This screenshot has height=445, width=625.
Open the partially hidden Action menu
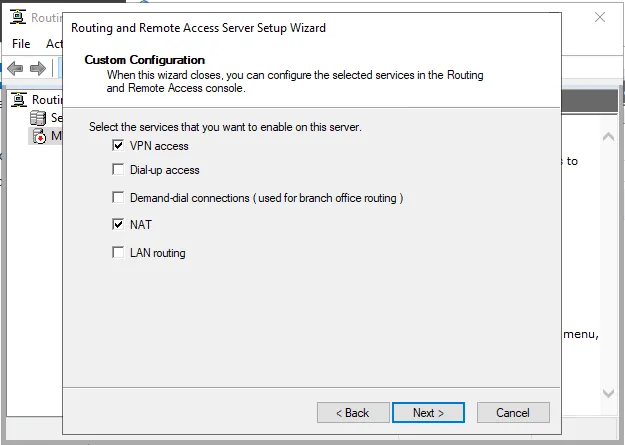coord(53,44)
